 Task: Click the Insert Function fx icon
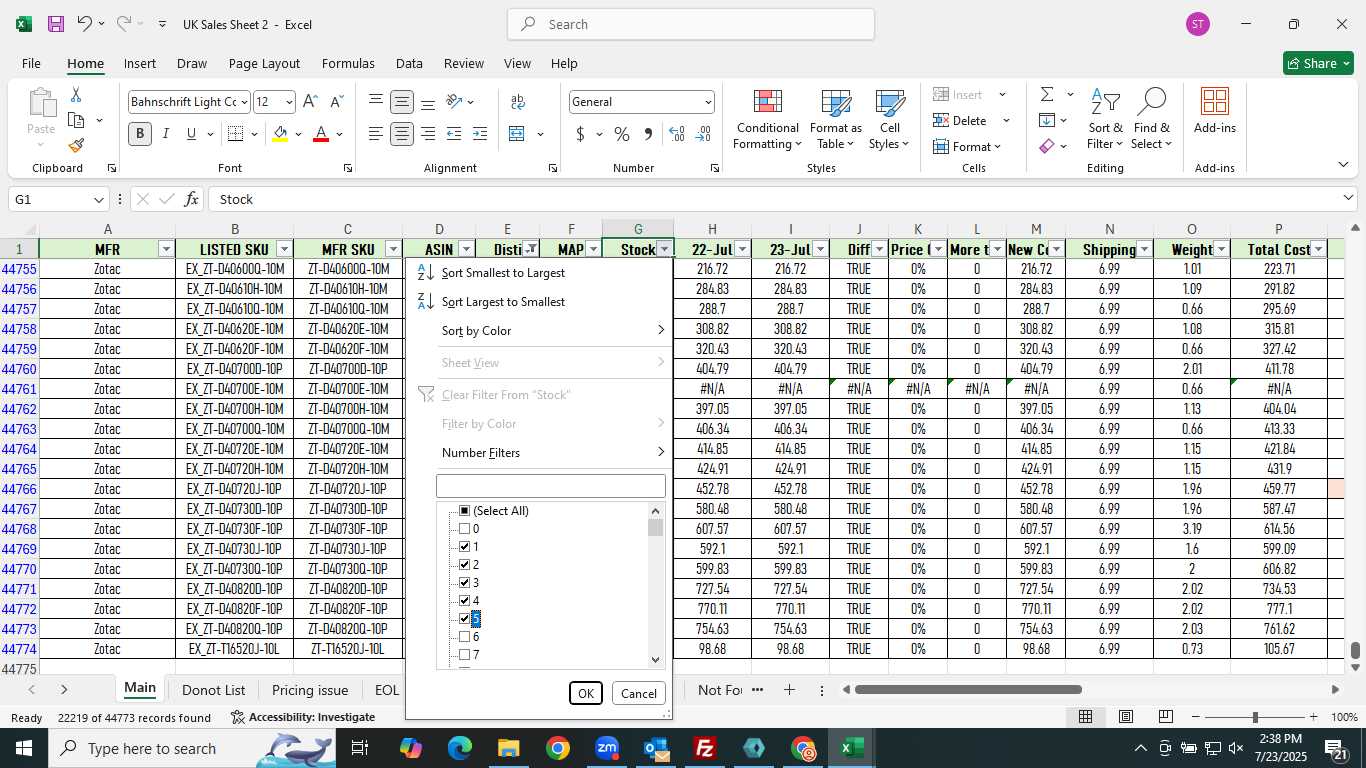(x=191, y=199)
